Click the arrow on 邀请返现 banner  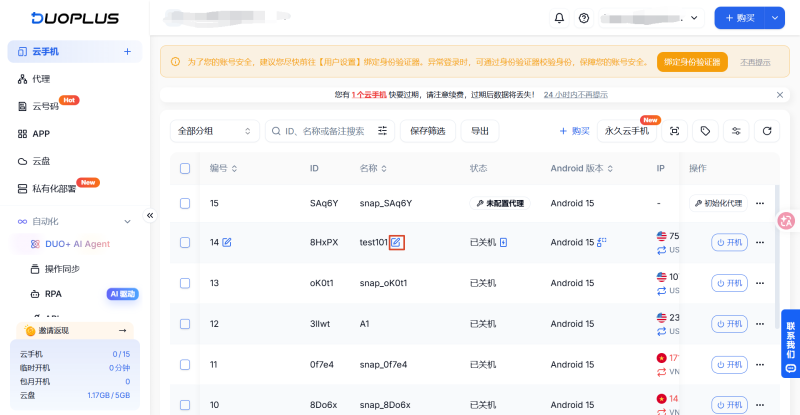(x=122, y=331)
